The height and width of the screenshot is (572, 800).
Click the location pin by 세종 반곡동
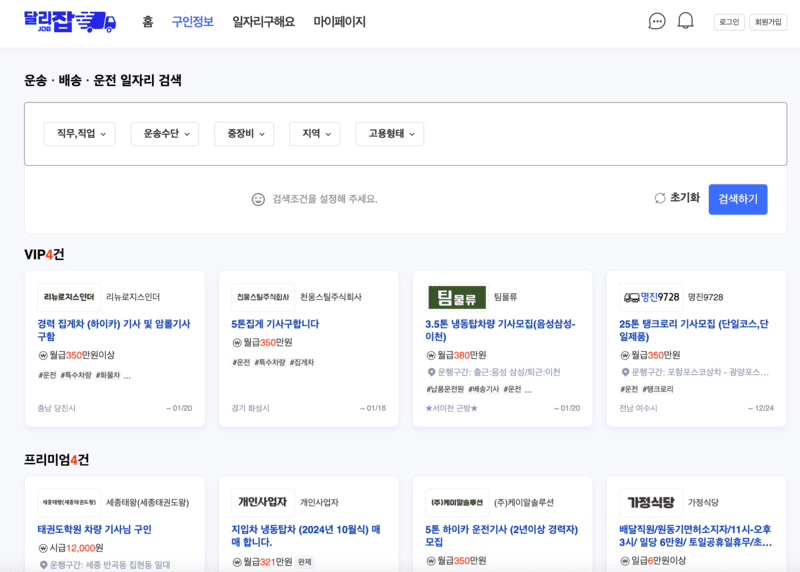pos(43,565)
